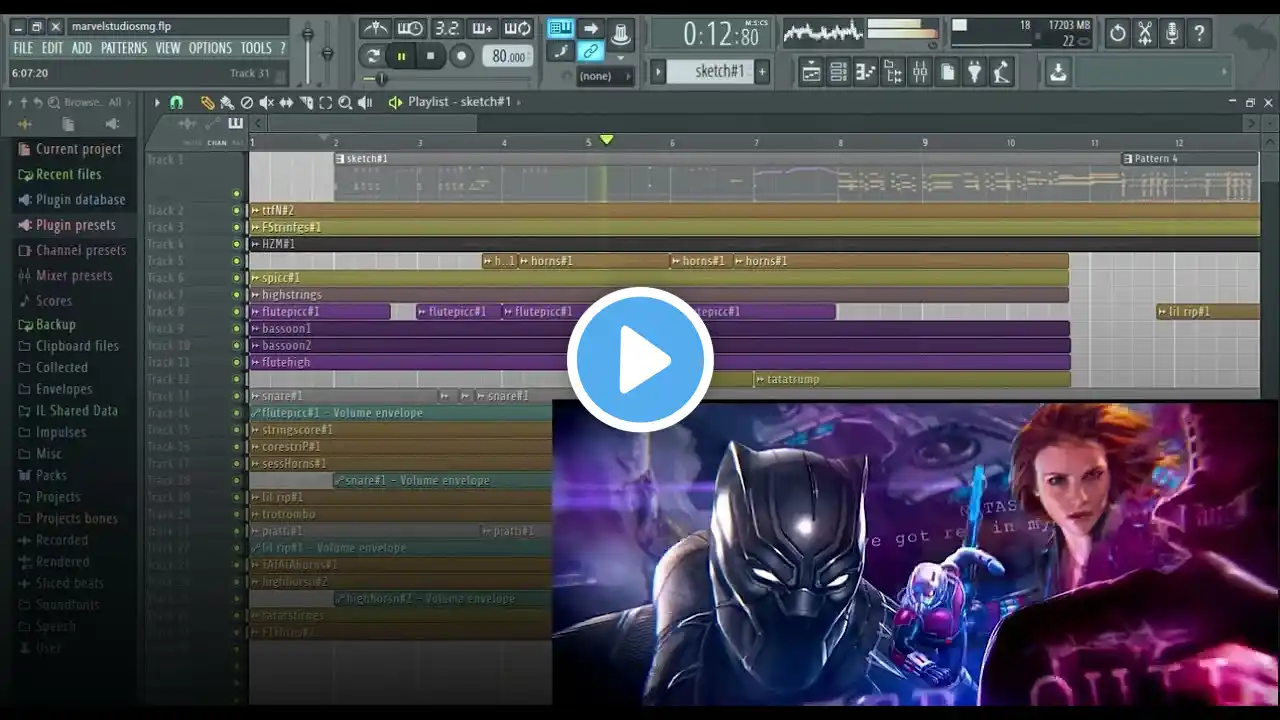Toggle loop recording button
The width and height of the screenshot is (1280, 720).
pos(517,29)
